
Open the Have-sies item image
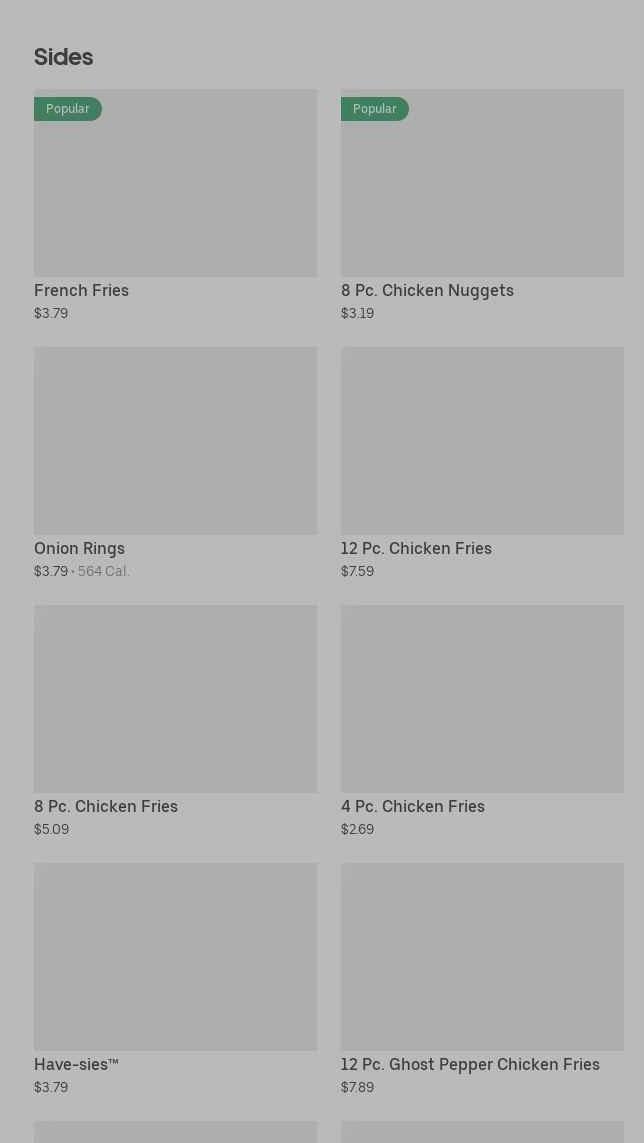[x=175, y=956]
